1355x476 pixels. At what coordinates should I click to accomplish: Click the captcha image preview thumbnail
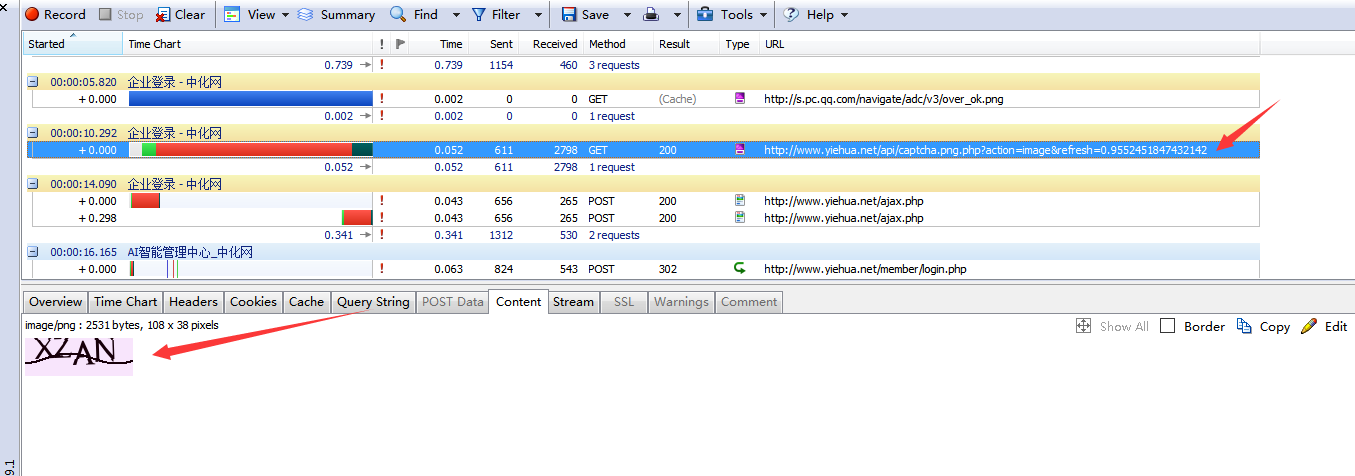(79, 355)
